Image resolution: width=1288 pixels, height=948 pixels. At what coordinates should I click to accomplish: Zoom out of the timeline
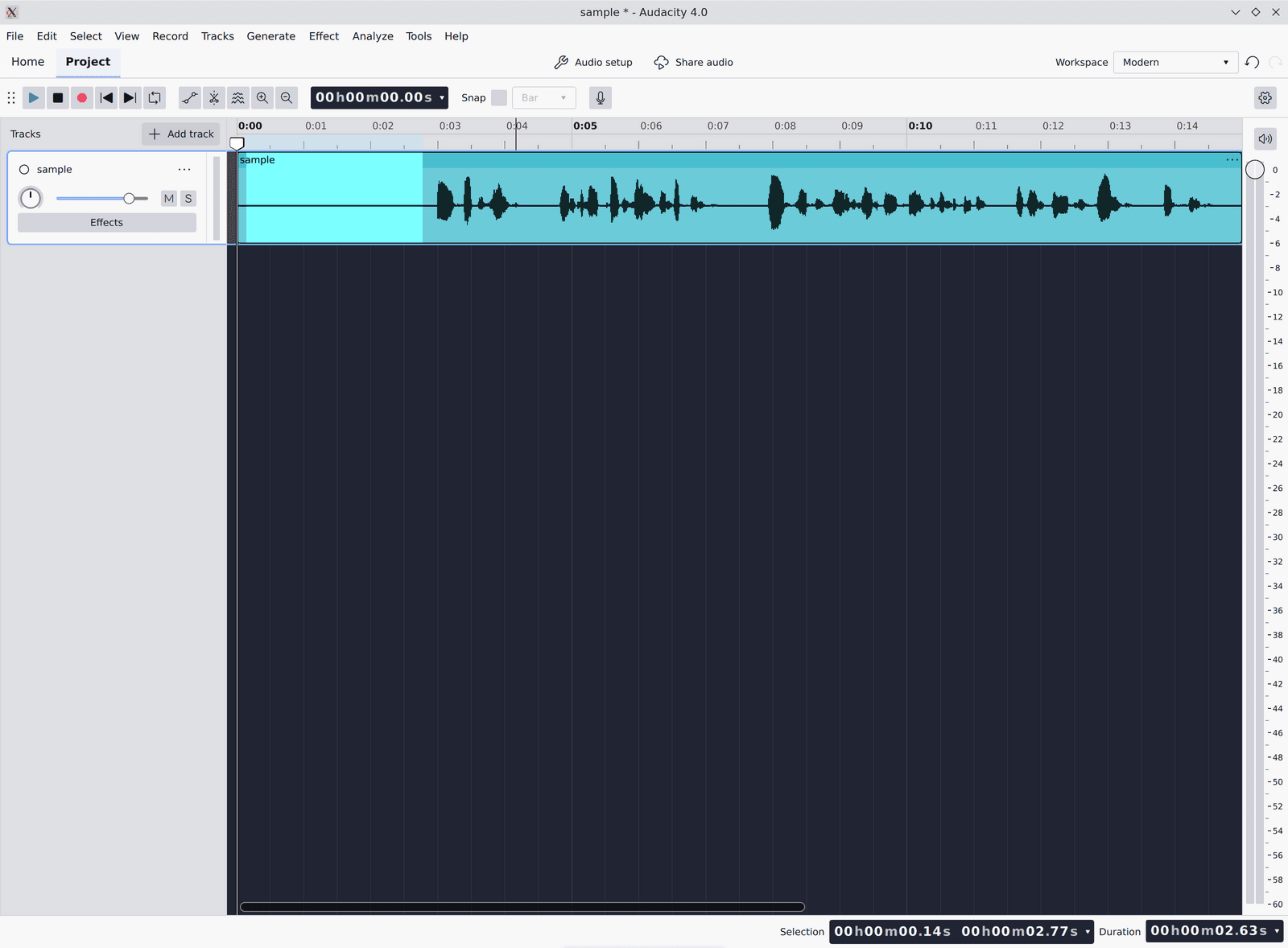tap(287, 98)
